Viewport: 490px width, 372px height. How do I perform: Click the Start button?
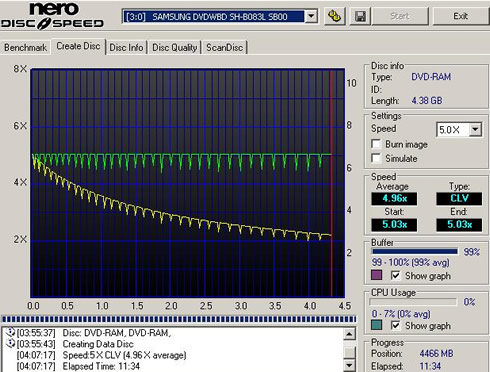(400, 16)
